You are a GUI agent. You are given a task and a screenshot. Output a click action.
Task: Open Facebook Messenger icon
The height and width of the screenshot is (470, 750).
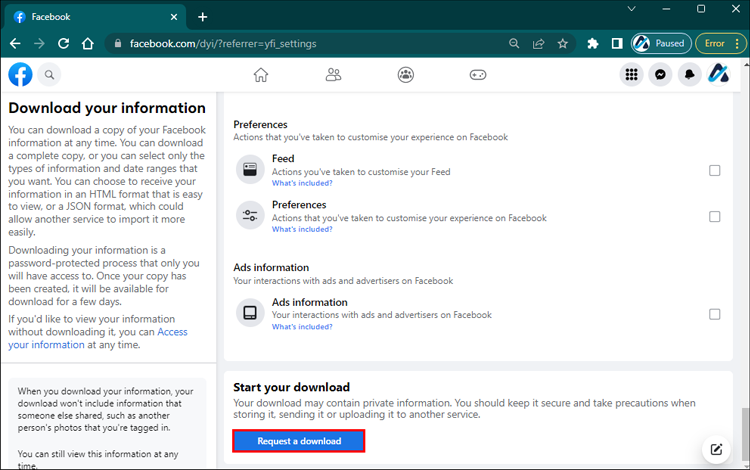click(x=660, y=74)
